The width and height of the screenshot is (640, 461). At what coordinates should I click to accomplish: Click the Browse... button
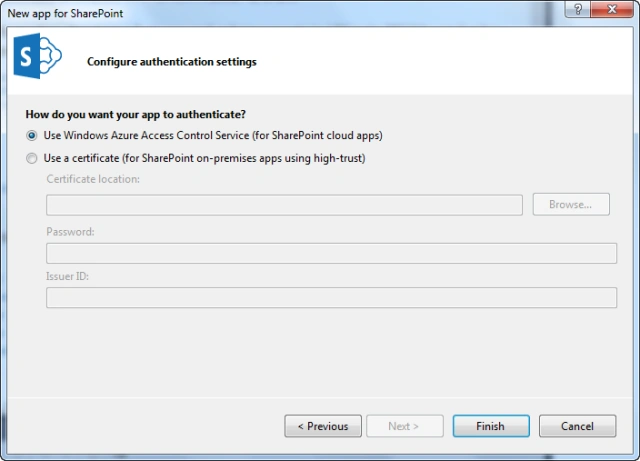[x=571, y=205]
